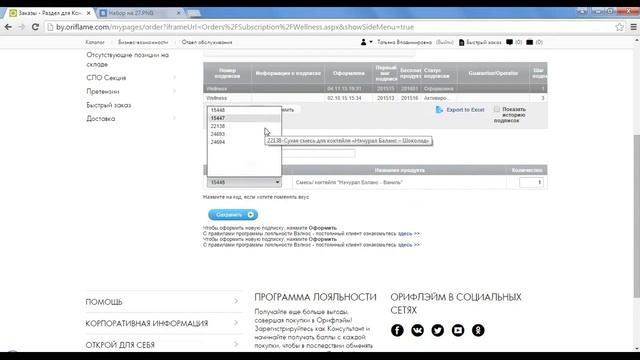Open Oriflame VK page icon

[x=417, y=330]
